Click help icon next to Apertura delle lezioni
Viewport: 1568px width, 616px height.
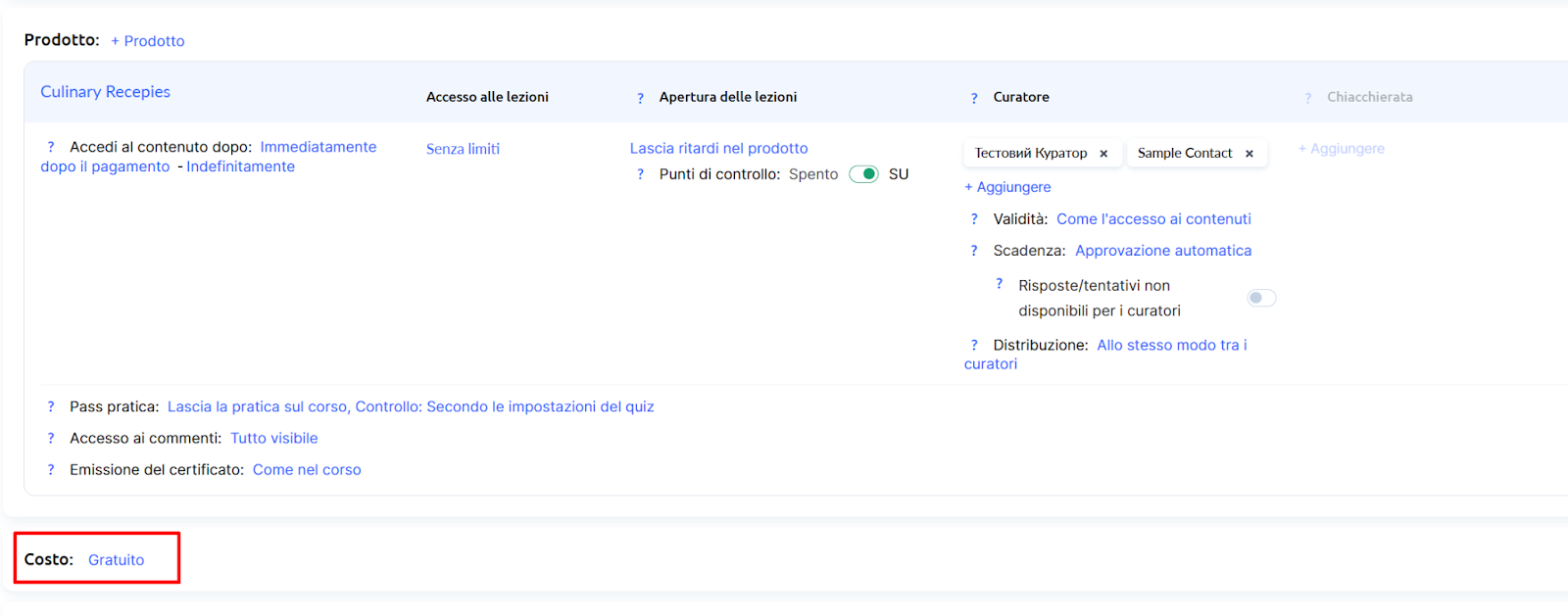(x=640, y=98)
